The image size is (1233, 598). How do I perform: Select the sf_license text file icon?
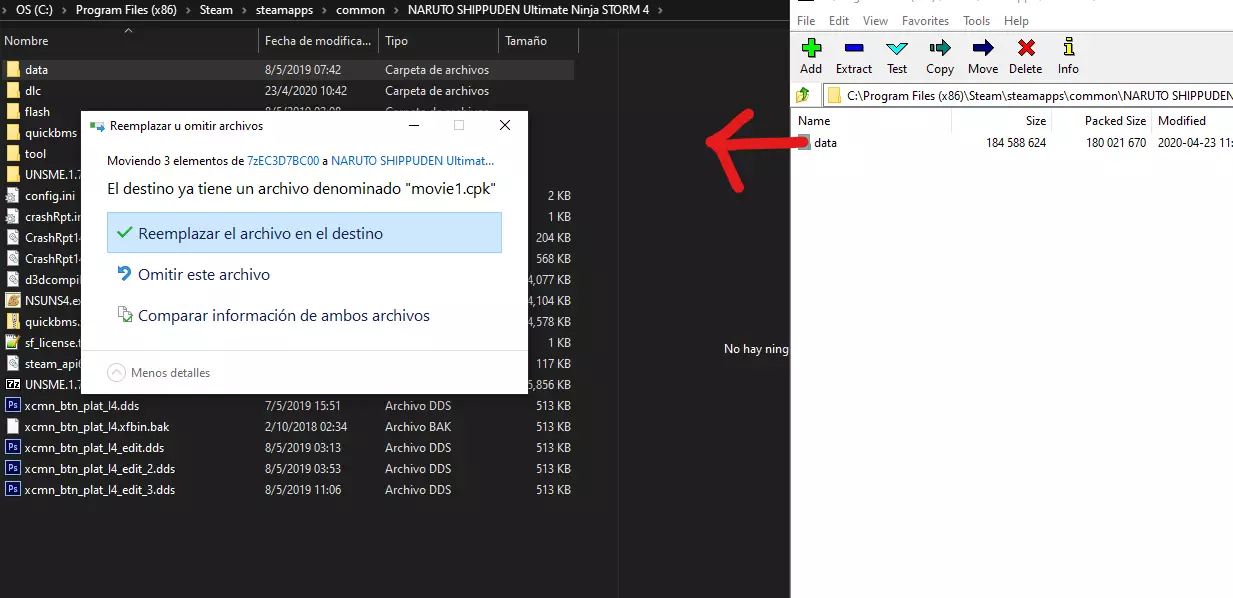13,342
